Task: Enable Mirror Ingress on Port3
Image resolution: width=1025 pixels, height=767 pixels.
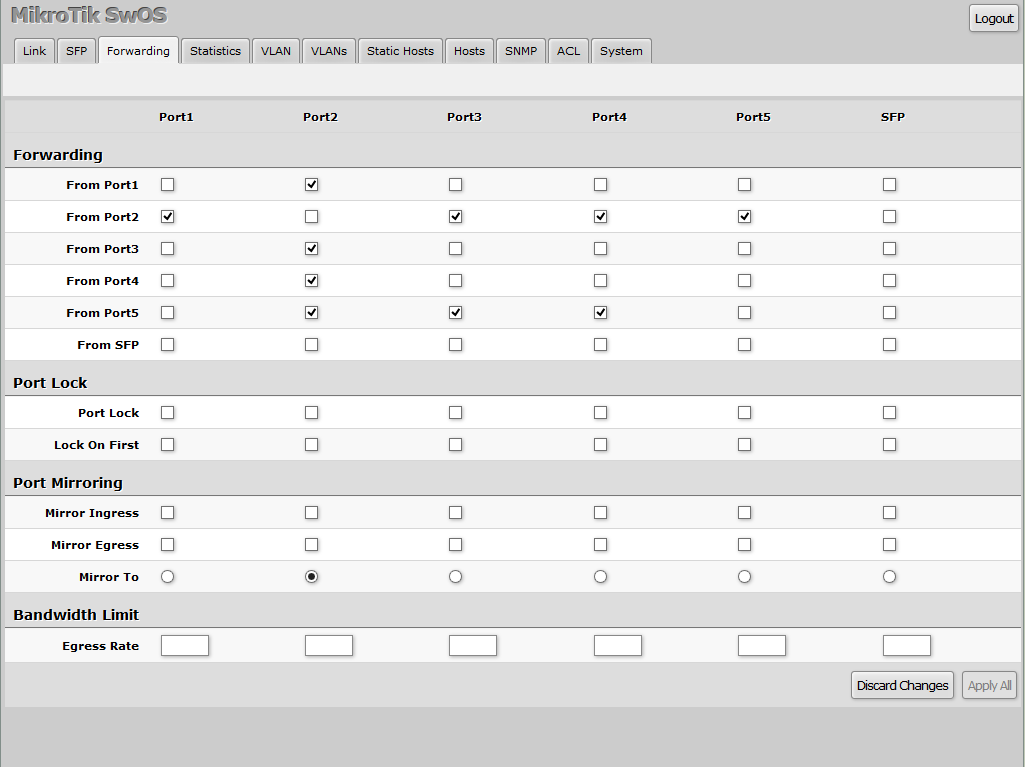Action: 456,513
